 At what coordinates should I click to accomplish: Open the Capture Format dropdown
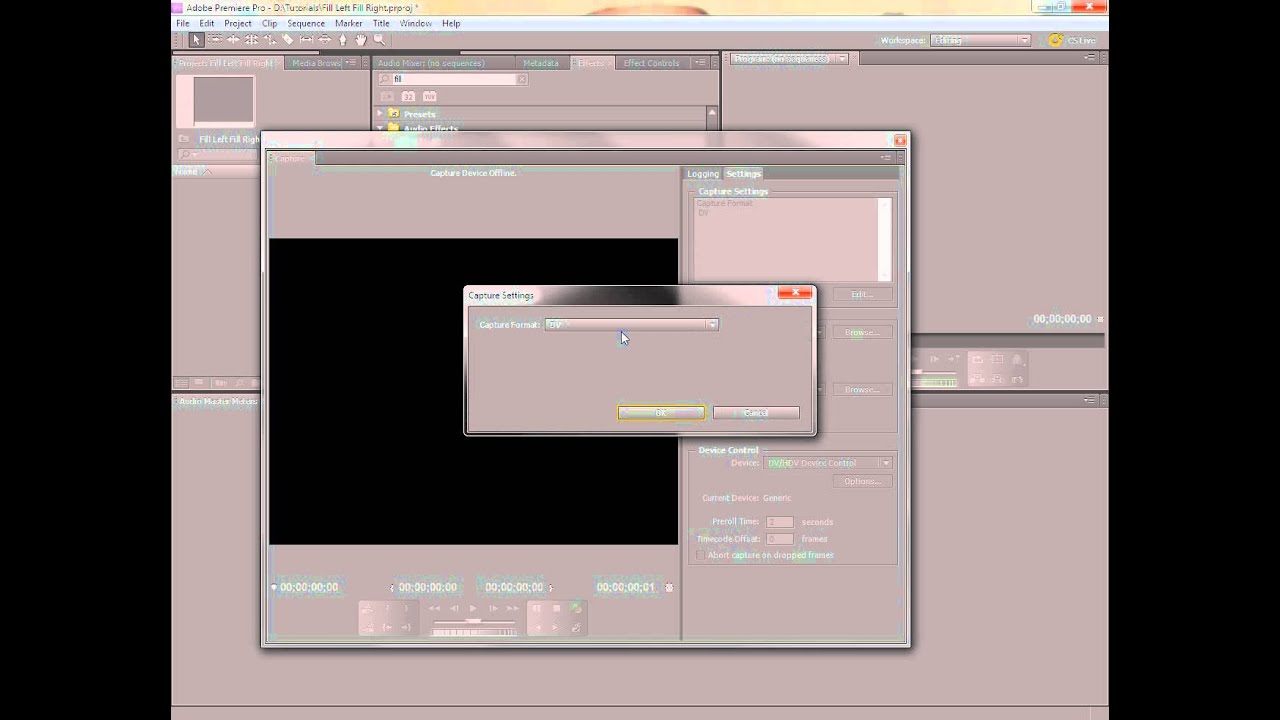[632, 325]
